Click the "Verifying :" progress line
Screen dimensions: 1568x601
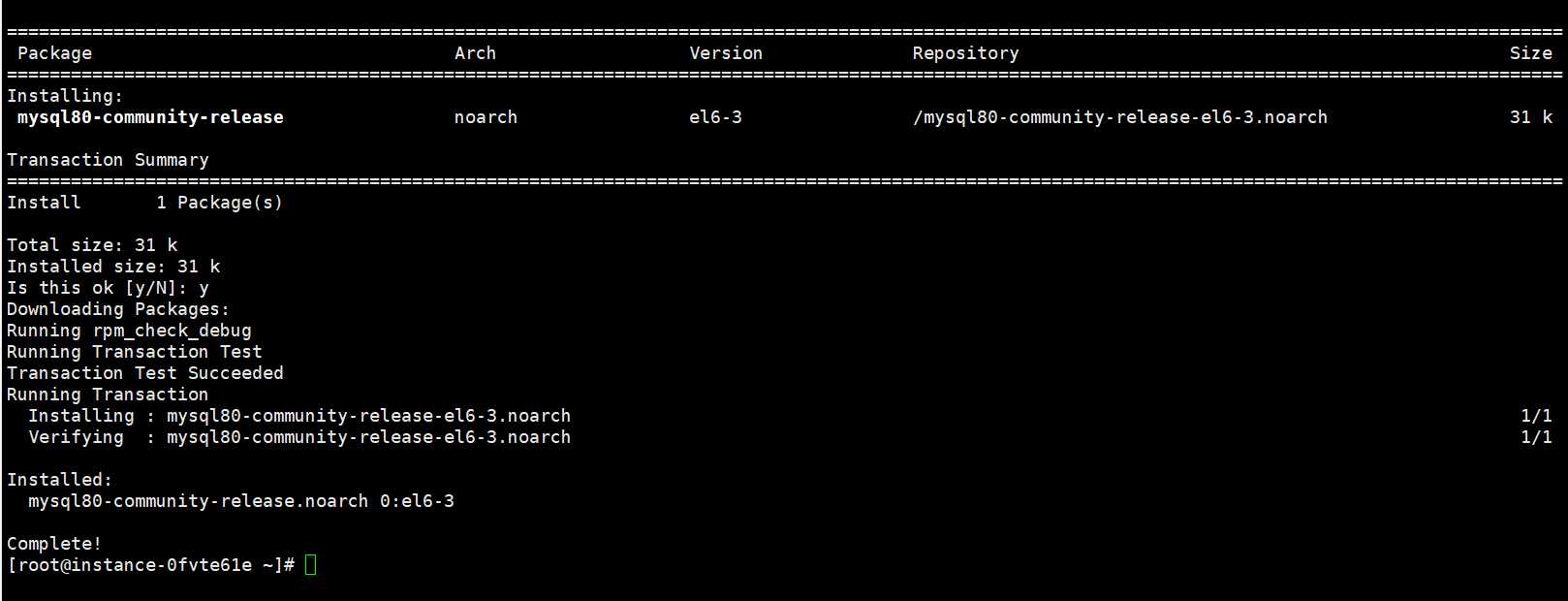point(299,437)
